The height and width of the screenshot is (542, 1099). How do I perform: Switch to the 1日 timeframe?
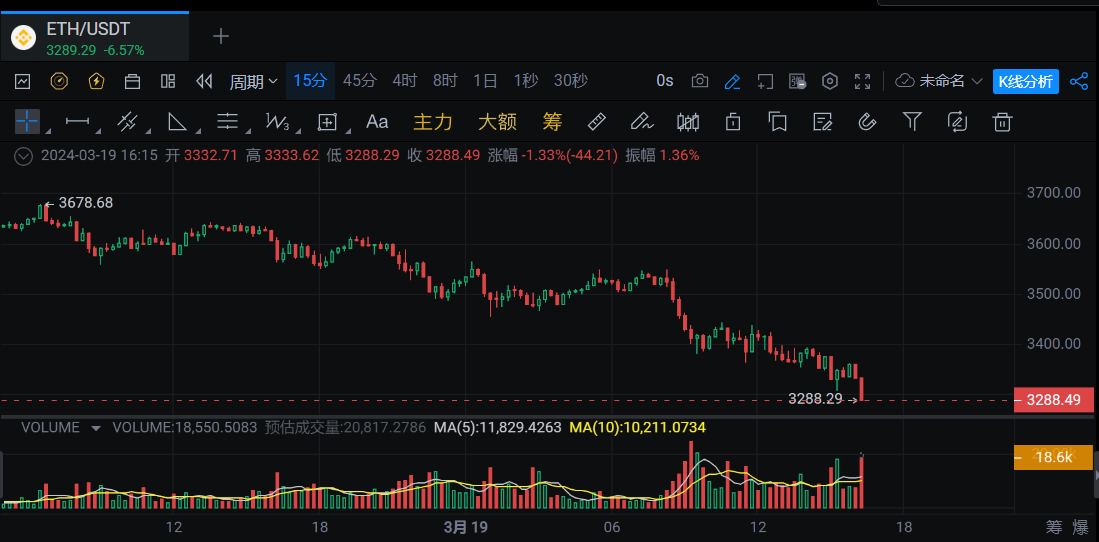(x=485, y=81)
